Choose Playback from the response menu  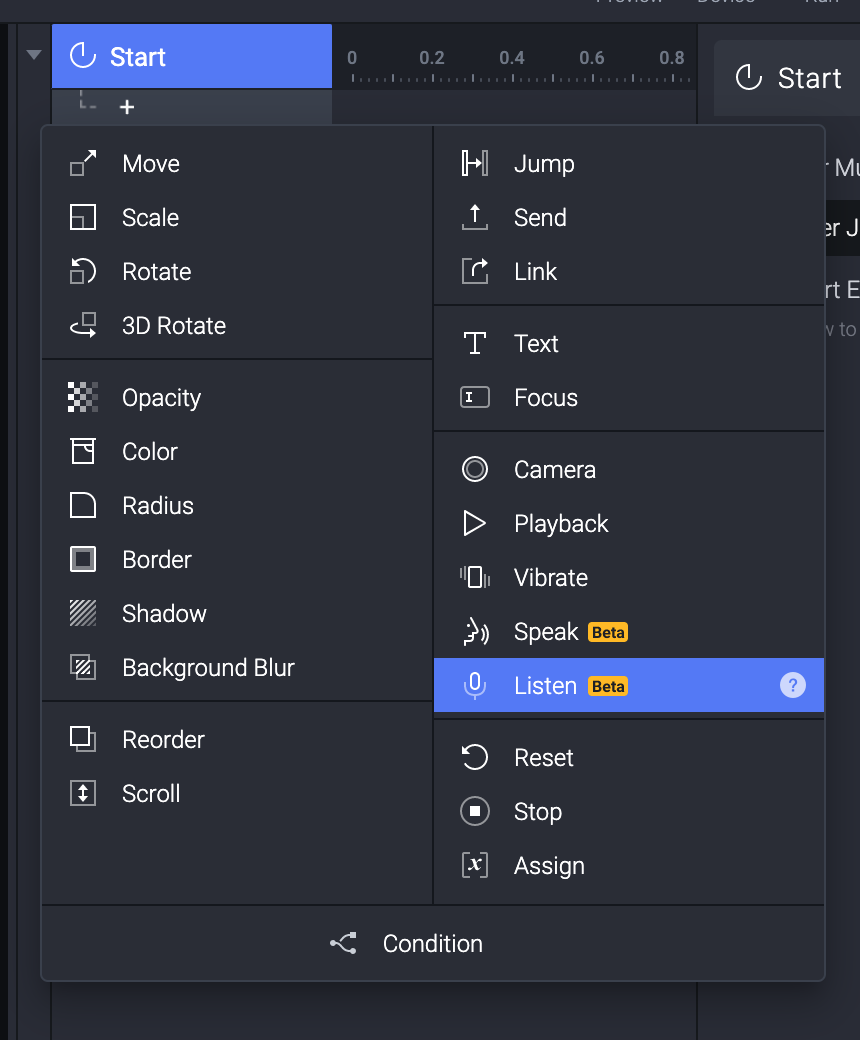pyautogui.click(x=561, y=524)
